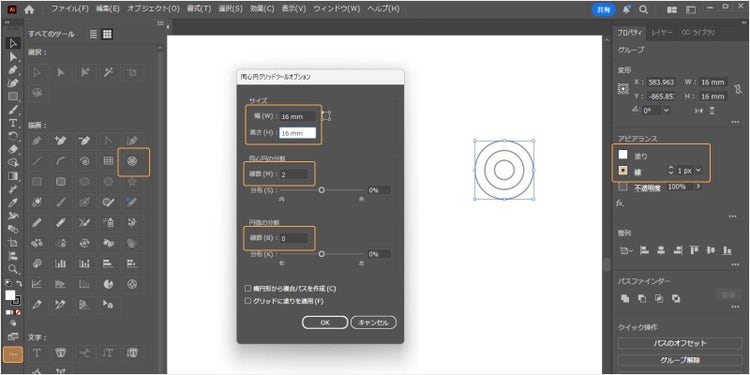Screen dimensions: 750x375
Task: Confirm the dialog with OK
Action: click(325, 322)
